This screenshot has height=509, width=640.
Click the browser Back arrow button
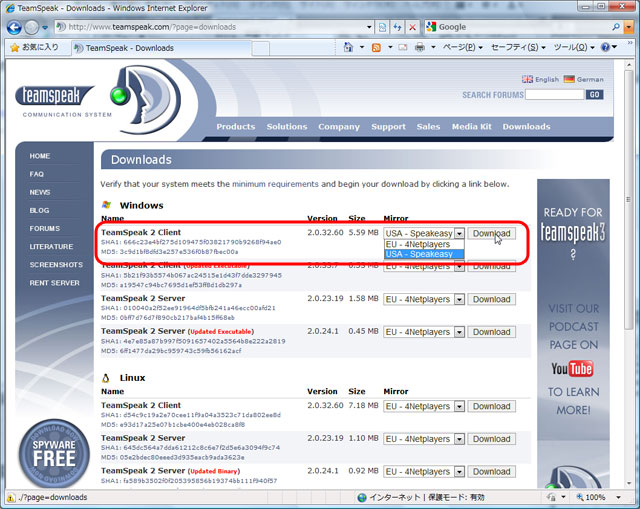click(x=14, y=27)
